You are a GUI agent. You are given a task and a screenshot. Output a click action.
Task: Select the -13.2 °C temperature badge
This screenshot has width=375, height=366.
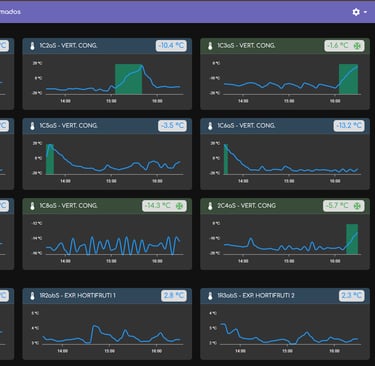[x=349, y=126]
